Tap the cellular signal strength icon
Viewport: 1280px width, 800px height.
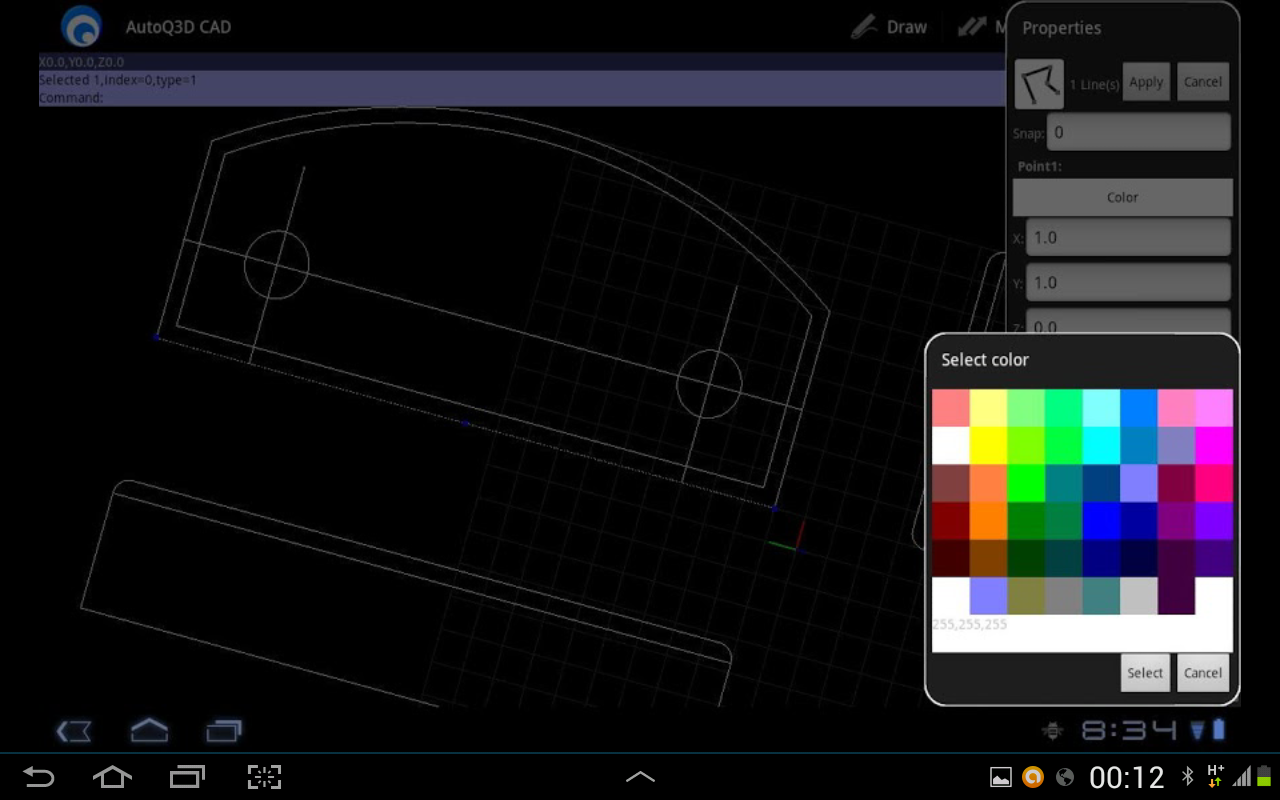tap(1241, 777)
